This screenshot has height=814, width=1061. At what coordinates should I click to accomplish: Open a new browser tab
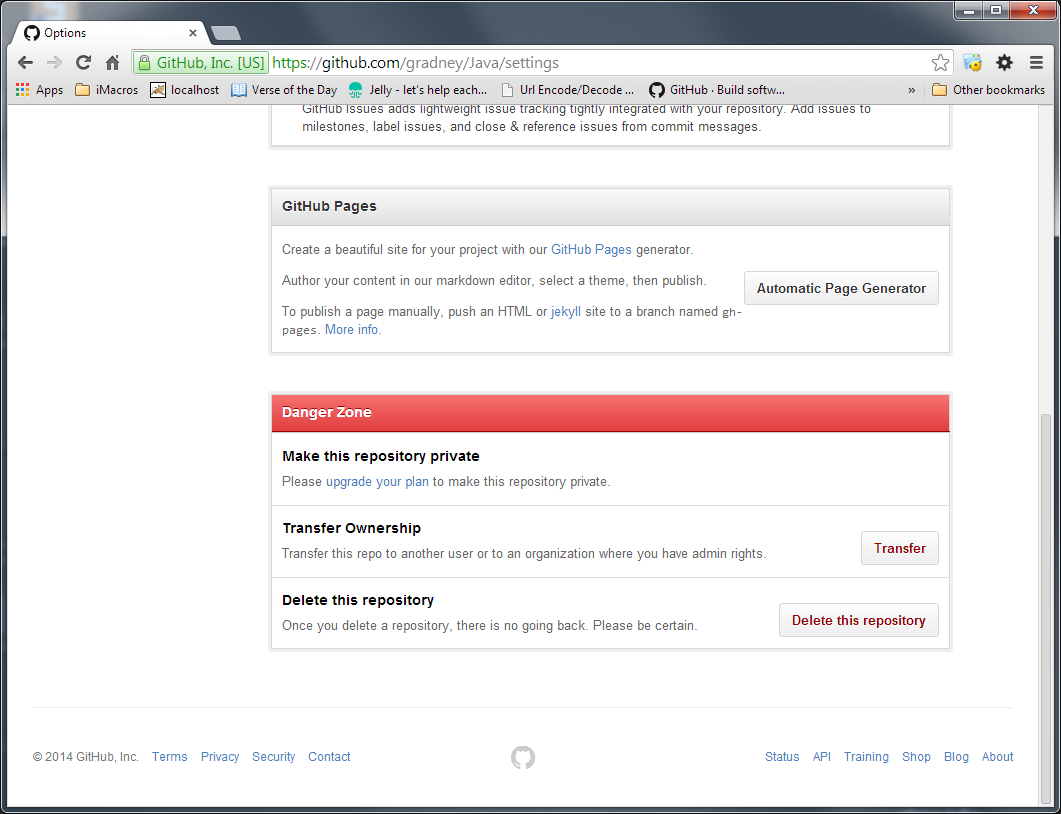225,31
